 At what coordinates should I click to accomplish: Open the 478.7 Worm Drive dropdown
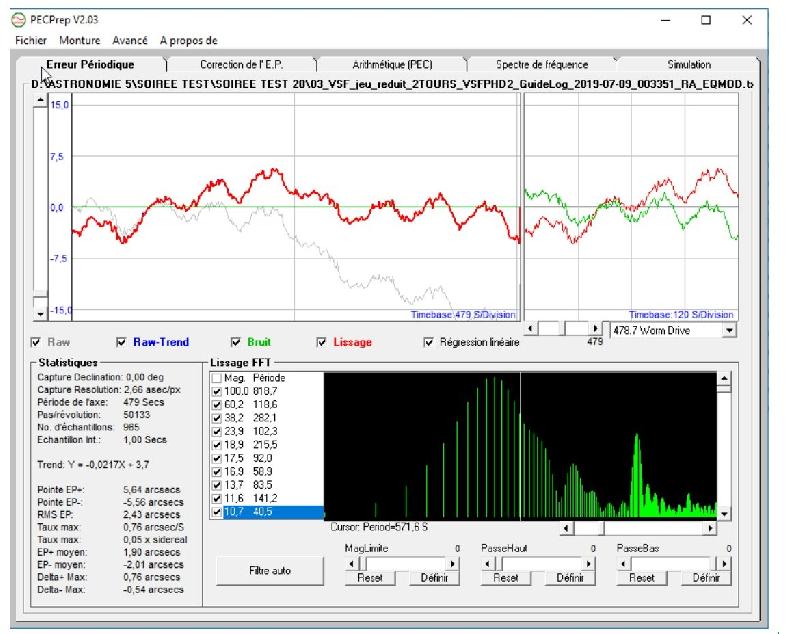click(x=730, y=331)
